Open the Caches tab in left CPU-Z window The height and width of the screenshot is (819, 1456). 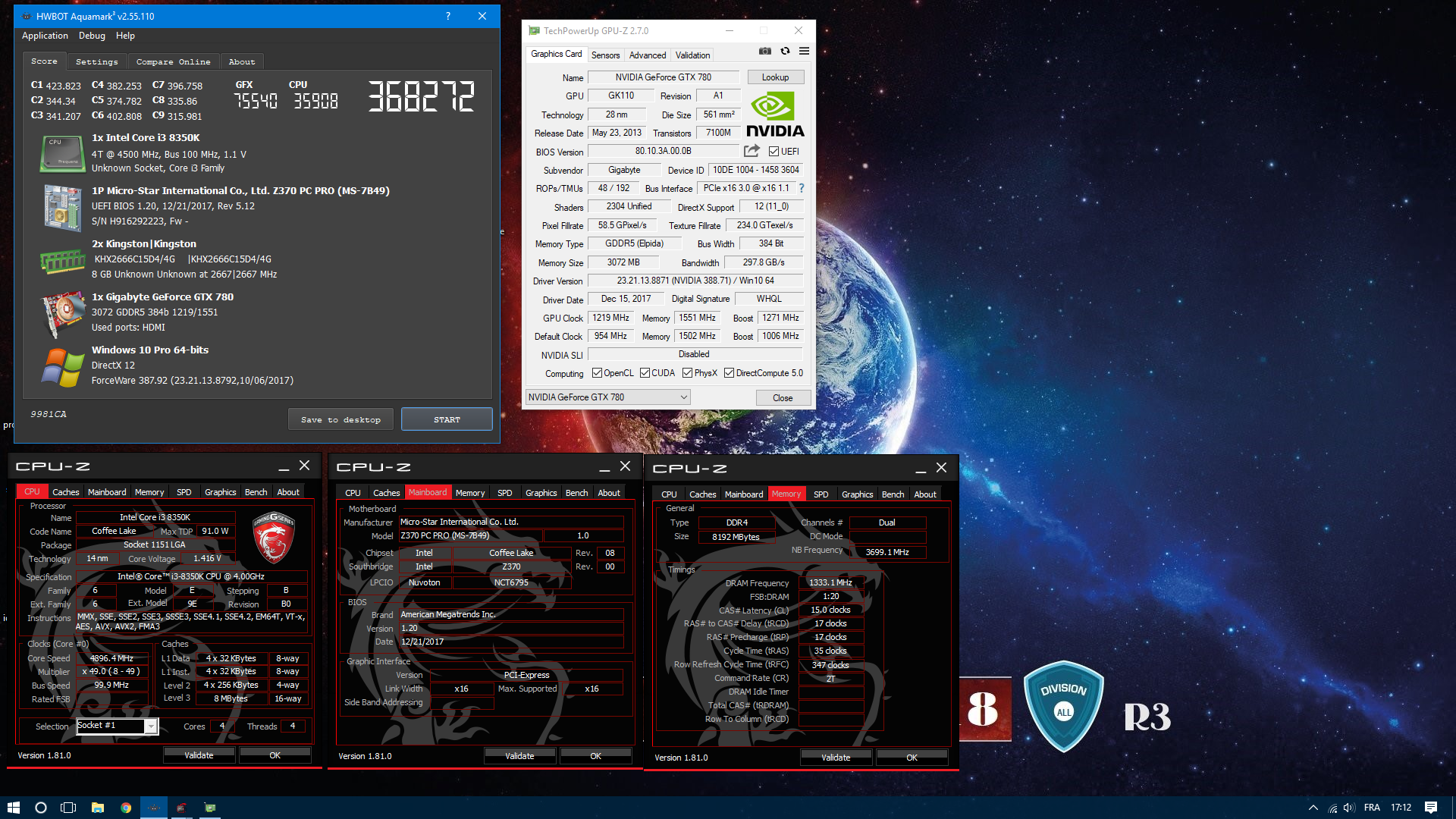pyautogui.click(x=65, y=492)
